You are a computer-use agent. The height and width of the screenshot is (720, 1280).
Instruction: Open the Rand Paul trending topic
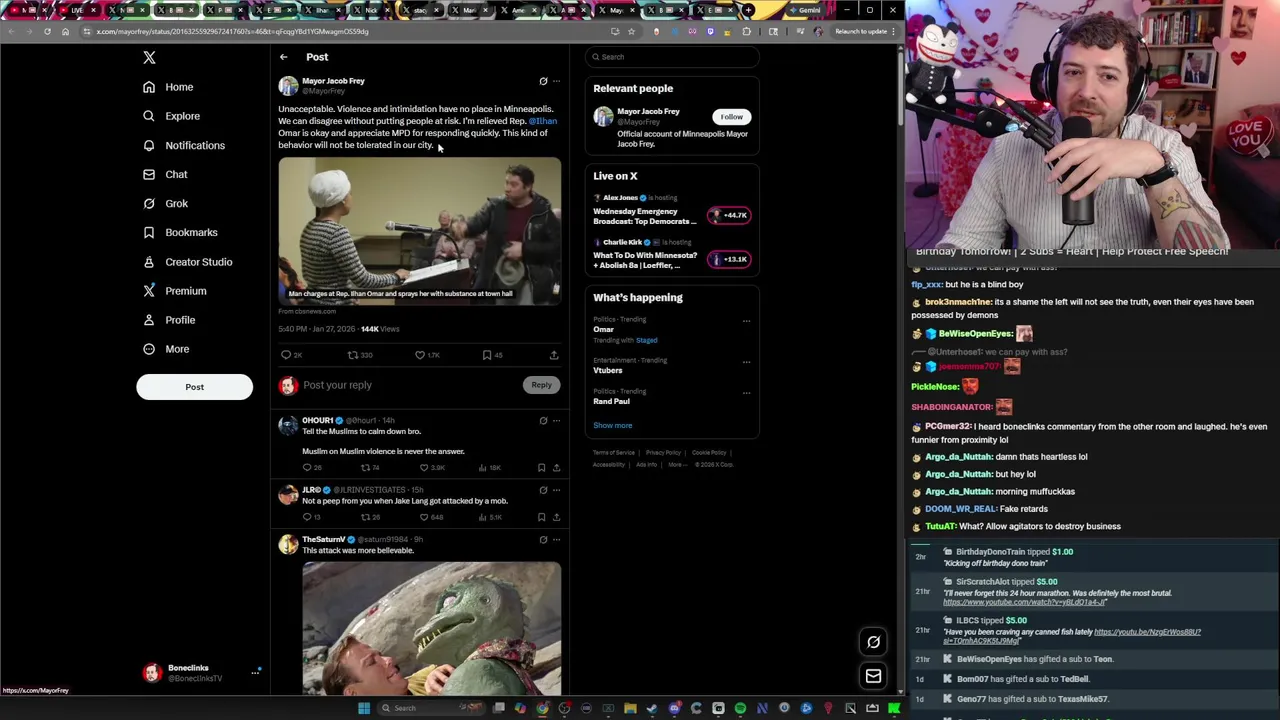pos(611,402)
